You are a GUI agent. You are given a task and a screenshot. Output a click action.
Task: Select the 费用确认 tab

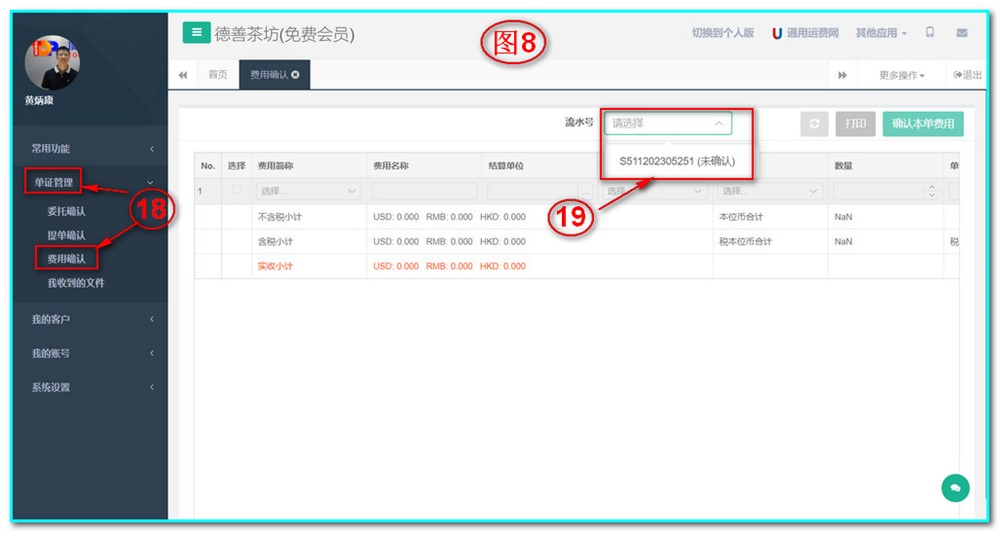coord(274,75)
